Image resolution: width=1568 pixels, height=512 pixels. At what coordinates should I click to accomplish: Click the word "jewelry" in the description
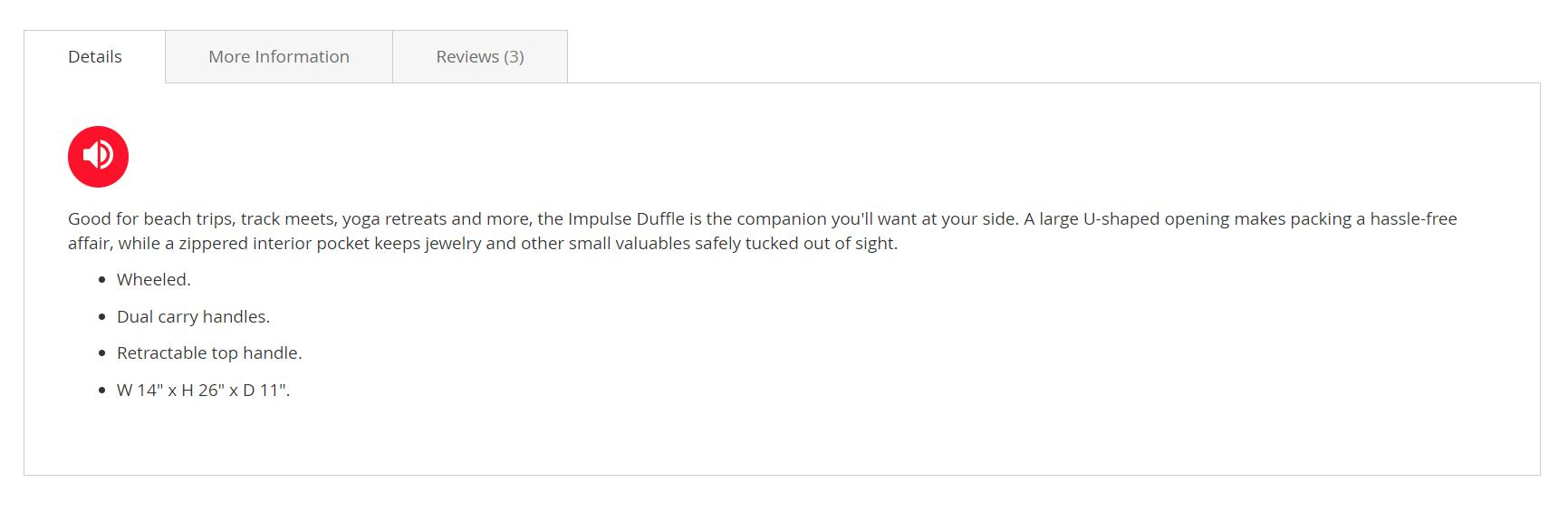[453, 244]
